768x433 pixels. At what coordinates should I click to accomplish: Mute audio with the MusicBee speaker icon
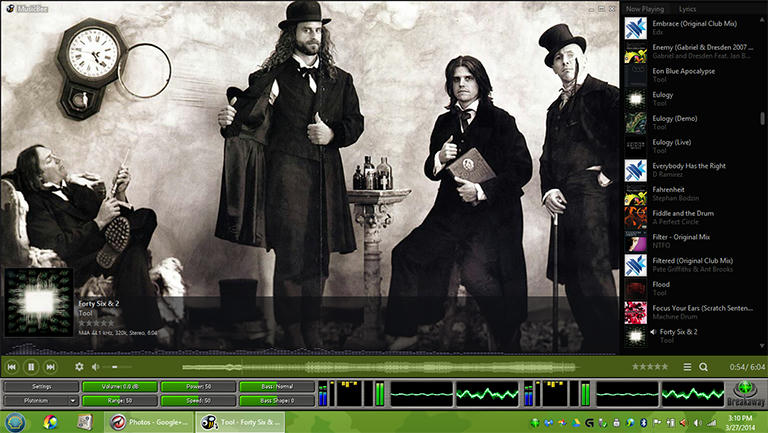96,366
